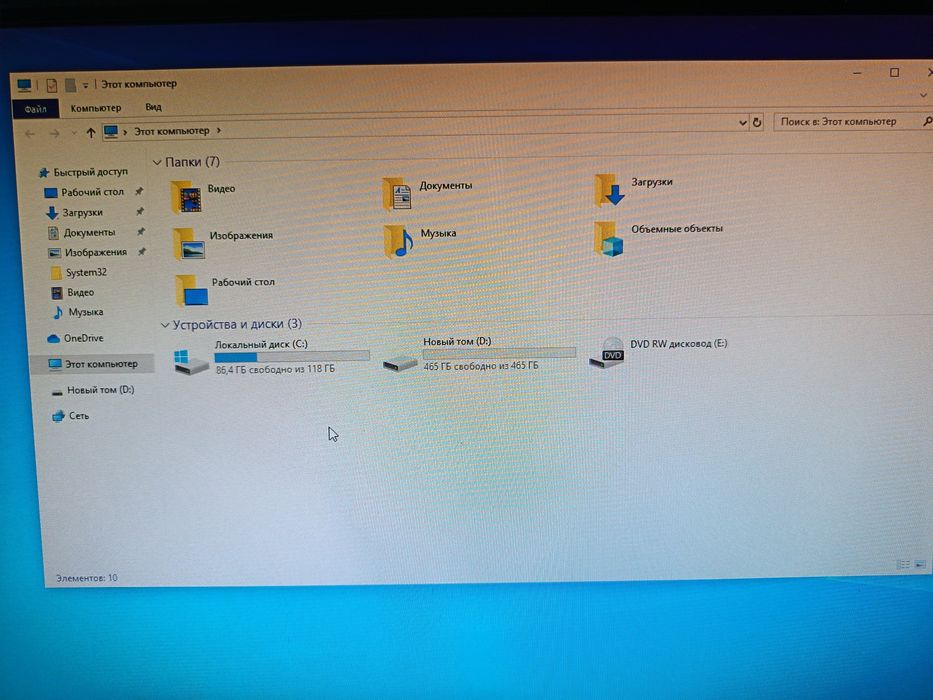Select the DVD RW дисковод (E:) icon

click(606, 352)
